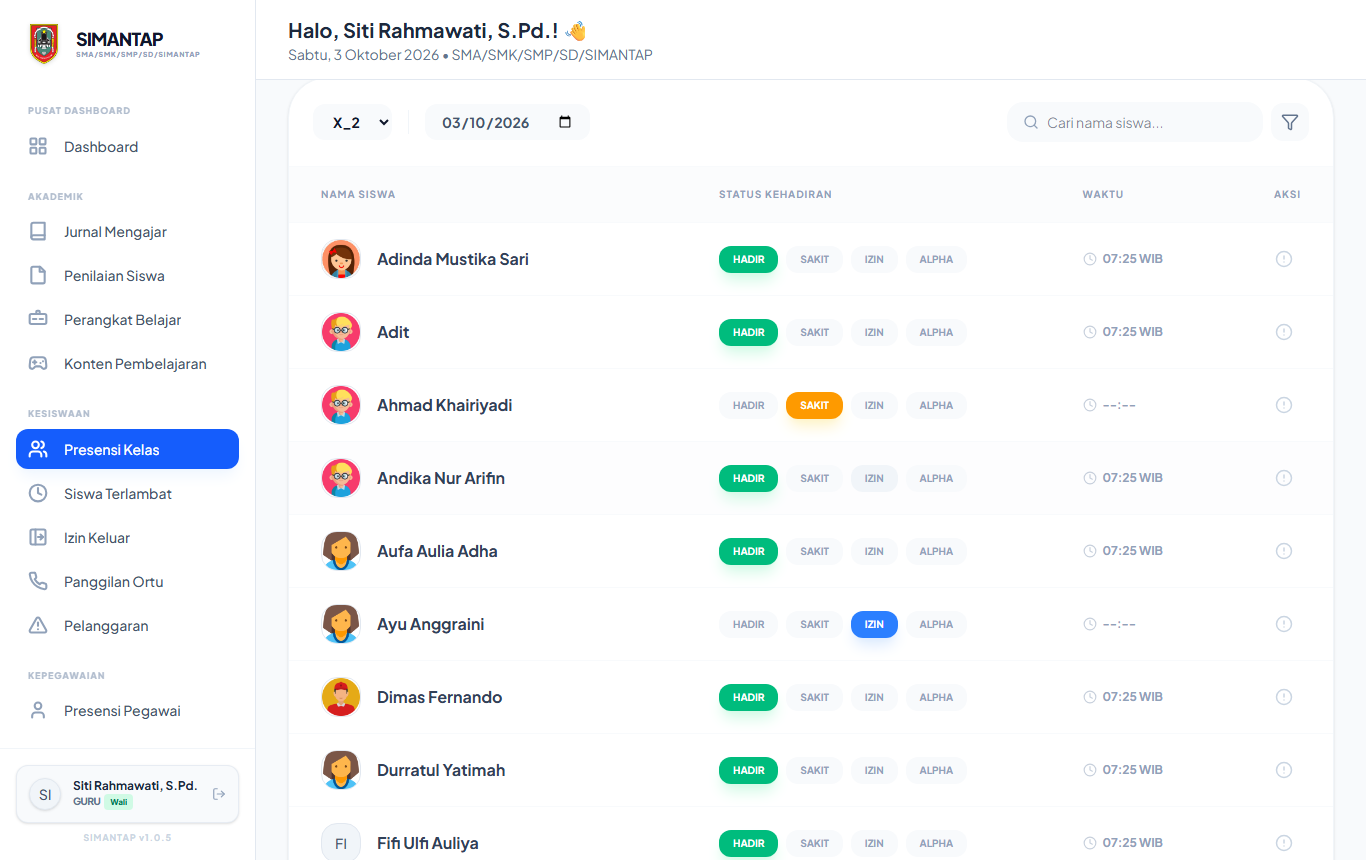Click Dimas Fernando's avatar
This screenshot has width=1366, height=860.
341,697
